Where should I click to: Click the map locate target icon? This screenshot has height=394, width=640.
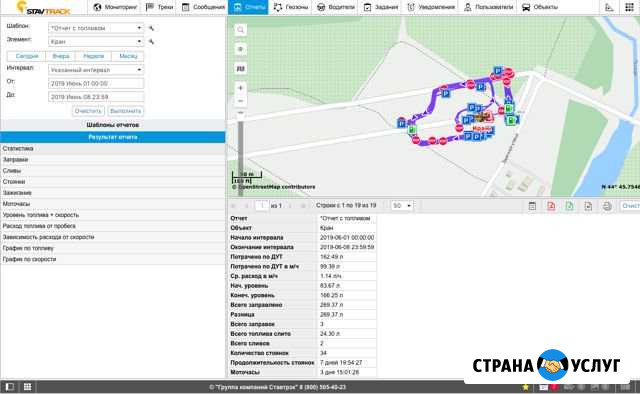pos(240,49)
